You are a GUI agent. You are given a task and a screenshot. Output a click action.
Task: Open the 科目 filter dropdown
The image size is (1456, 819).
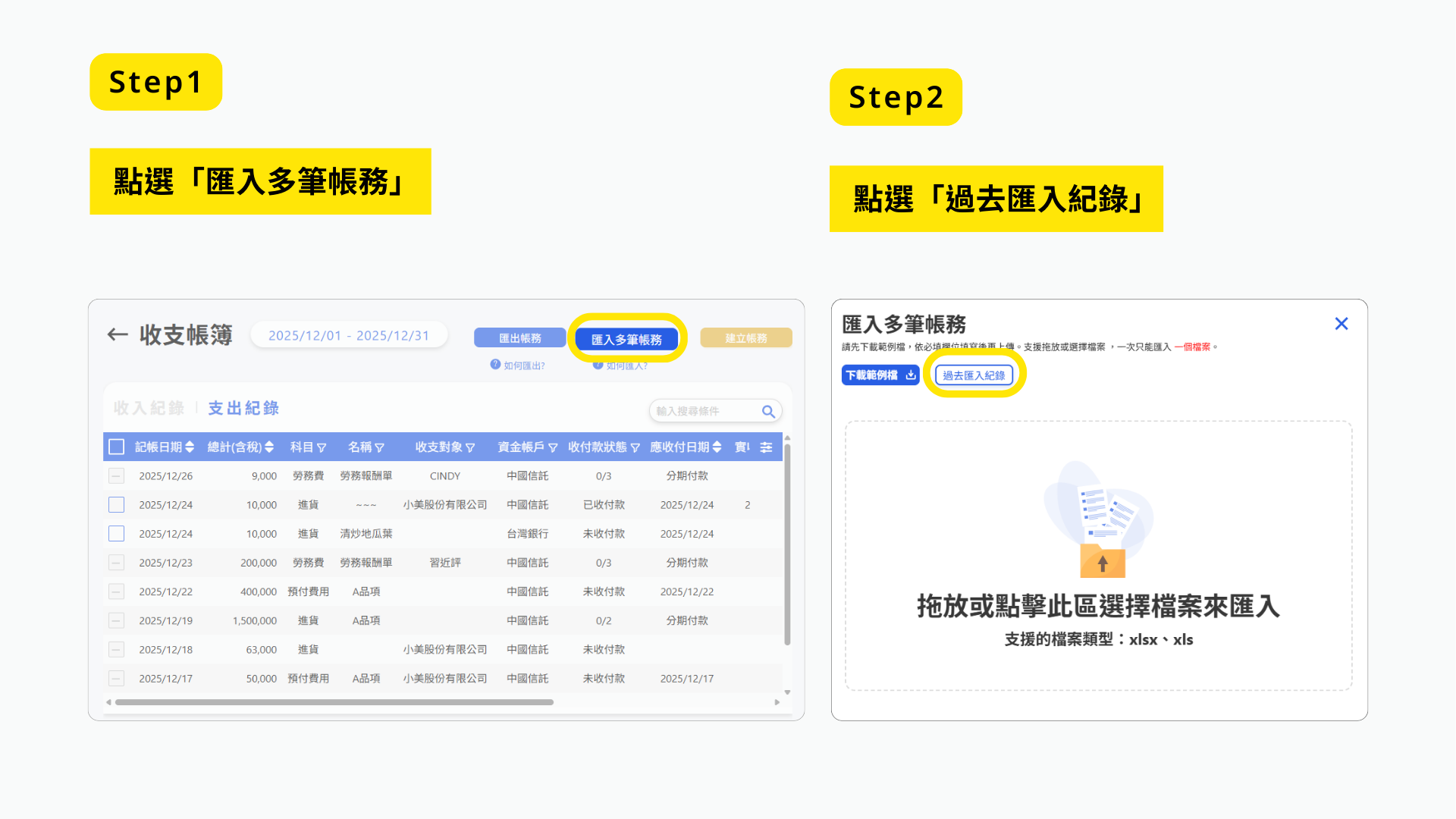(322, 448)
